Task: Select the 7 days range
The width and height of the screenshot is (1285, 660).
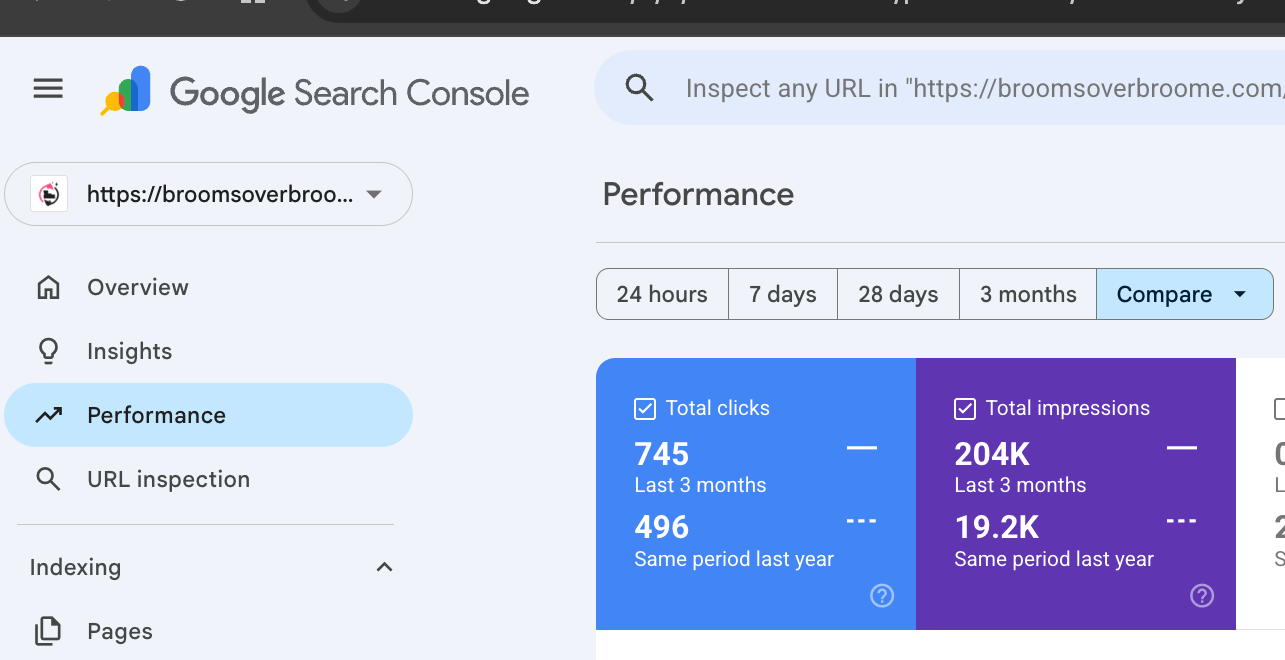Action: [x=783, y=294]
